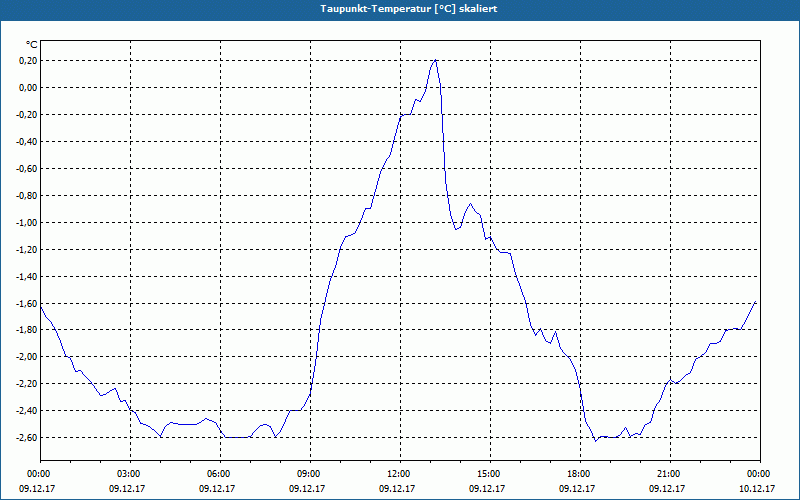The image size is (800, 500).
Task: Click the '12:00' x-axis time label
Action: [x=400, y=474]
